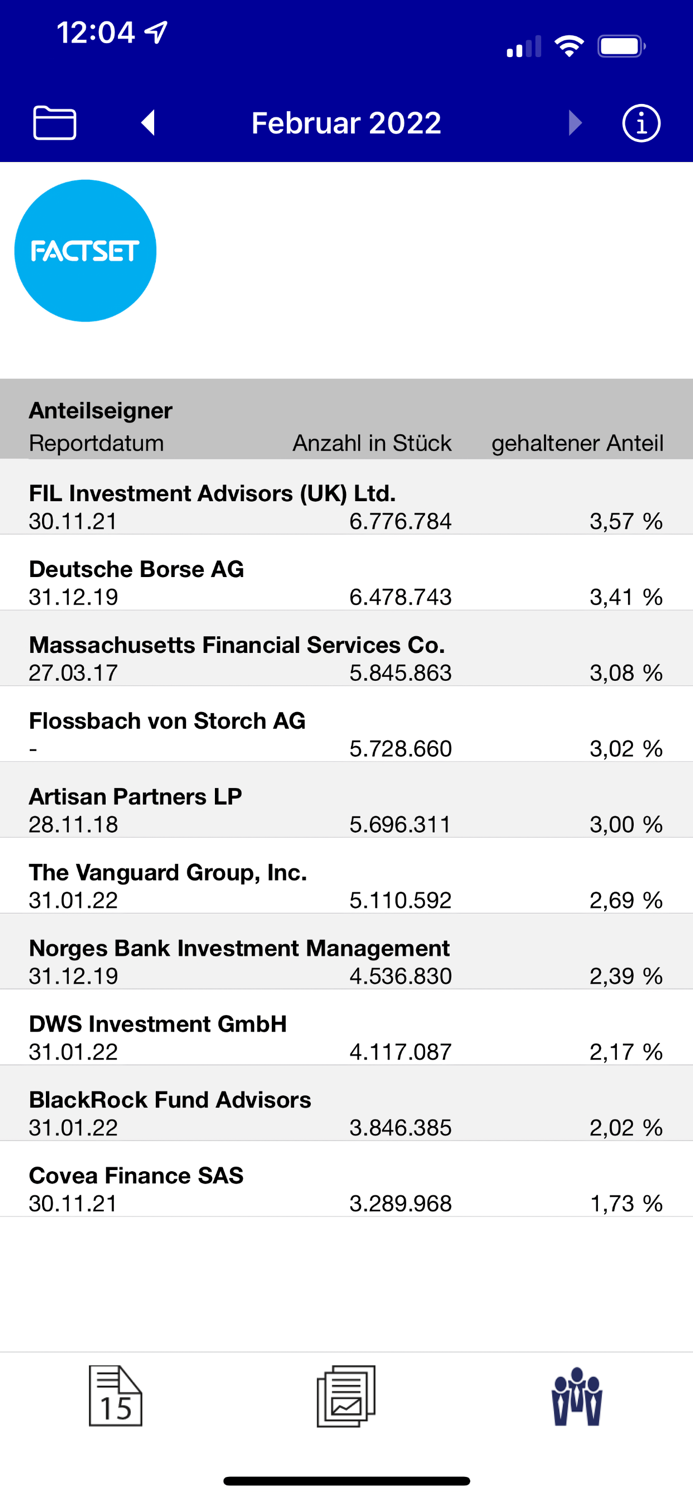This screenshot has width=693, height=1500.
Task: Select FIL Investment Advisors (UK) Ltd. row
Action: [x=346, y=506]
